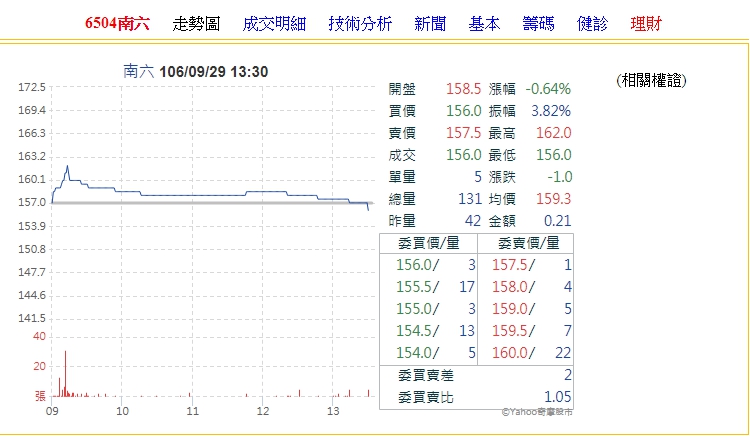Open the 基本 tab
Image resolution: width=750 pixels, height=437 pixels.
484,23
